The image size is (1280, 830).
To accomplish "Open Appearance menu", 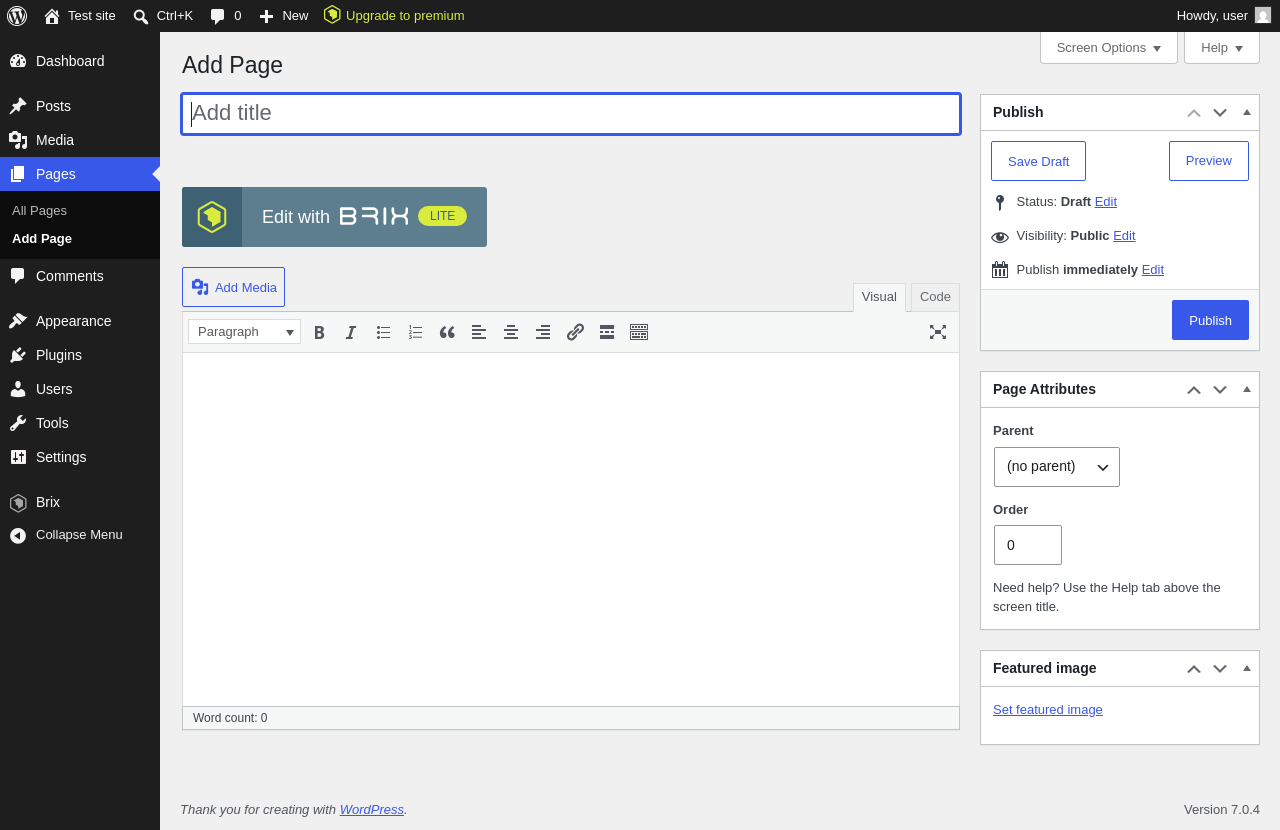I will [x=80, y=321].
